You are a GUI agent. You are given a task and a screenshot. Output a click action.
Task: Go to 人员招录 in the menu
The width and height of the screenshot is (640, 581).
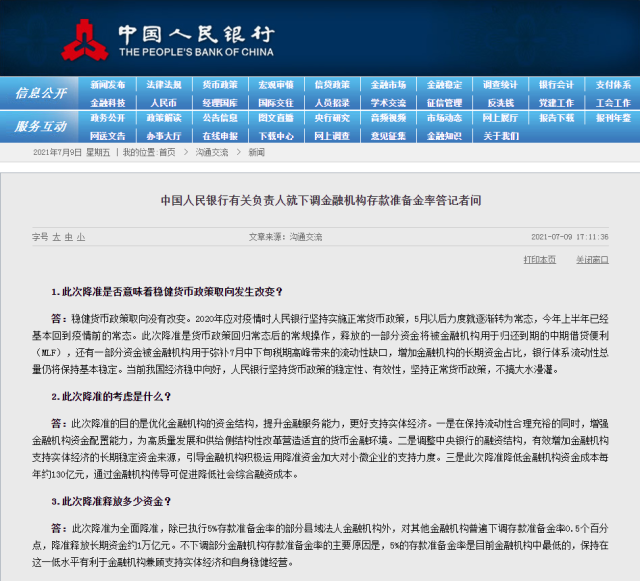click(x=332, y=103)
